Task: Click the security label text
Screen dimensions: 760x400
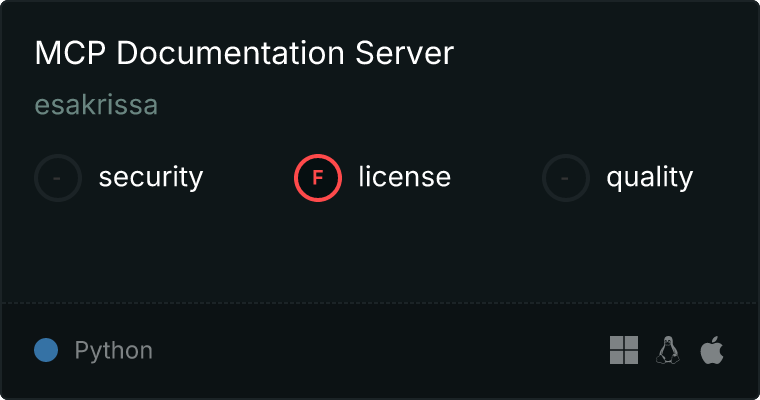Action: (150, 178)
